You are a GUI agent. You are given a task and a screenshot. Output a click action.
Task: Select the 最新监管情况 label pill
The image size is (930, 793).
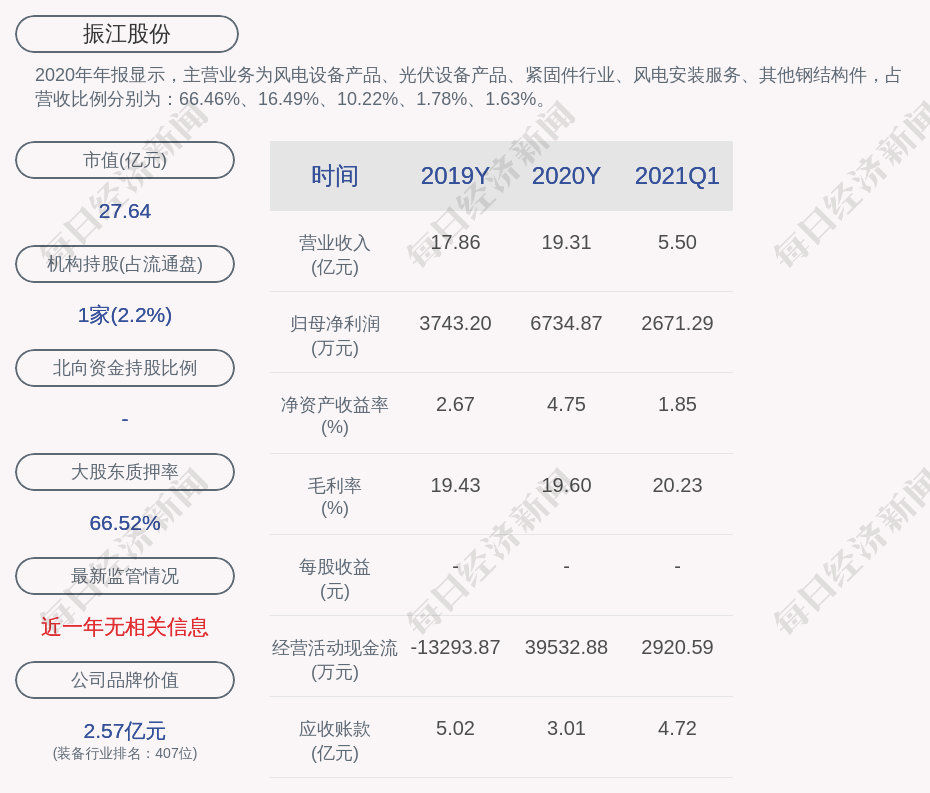pos(125,576)
